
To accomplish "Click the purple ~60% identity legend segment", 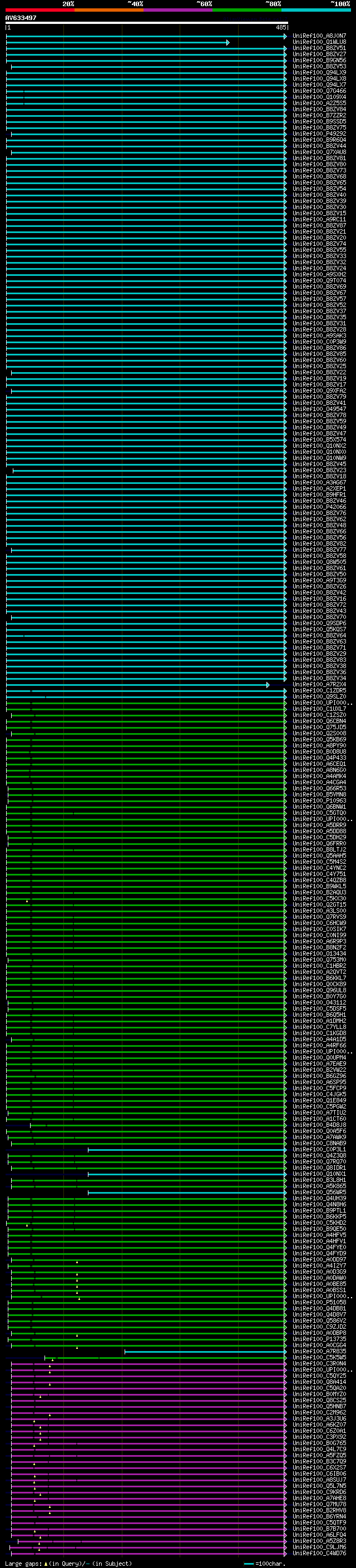I will click(x=177, y=10).
